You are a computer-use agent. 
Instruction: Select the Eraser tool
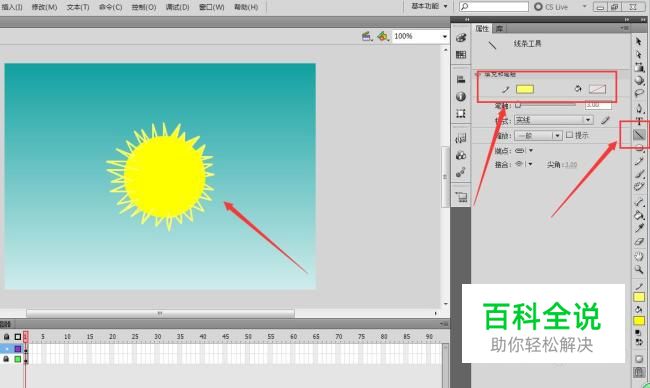point(639,241)
